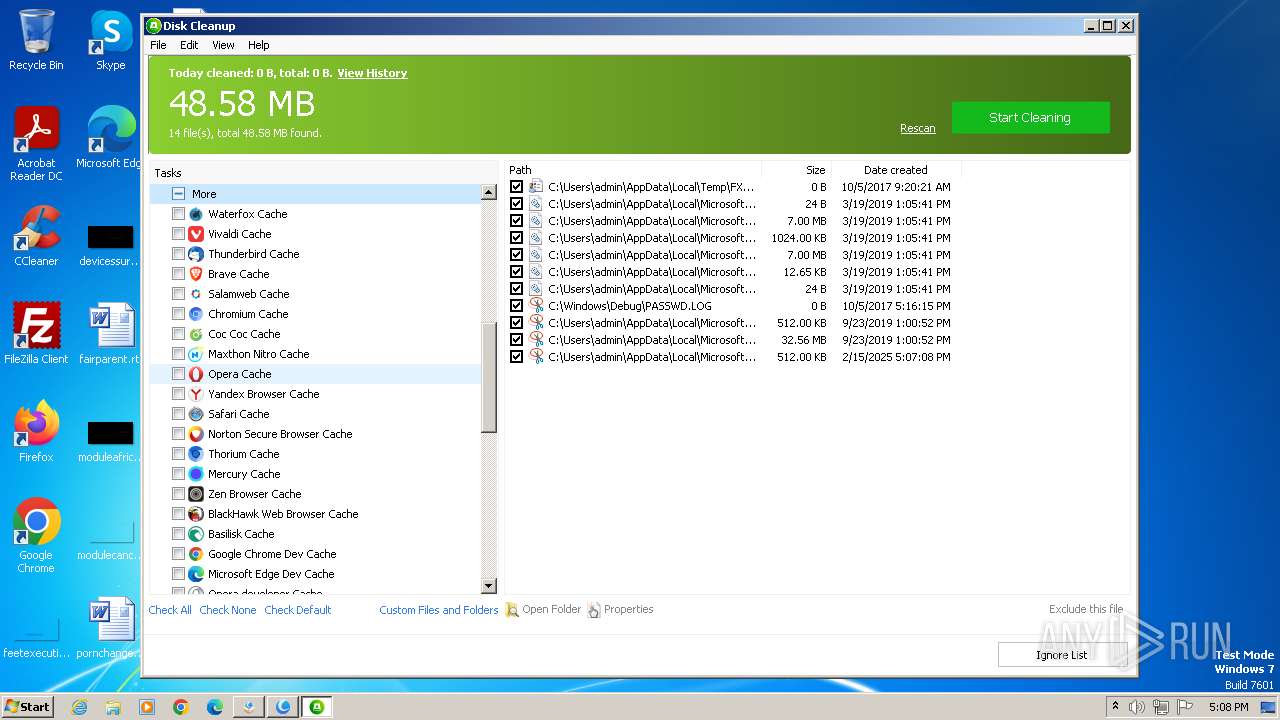Screen dimensions: 1280x720
Task: Click the Coc Coc Cache icon
Action: tap(196, 334)
